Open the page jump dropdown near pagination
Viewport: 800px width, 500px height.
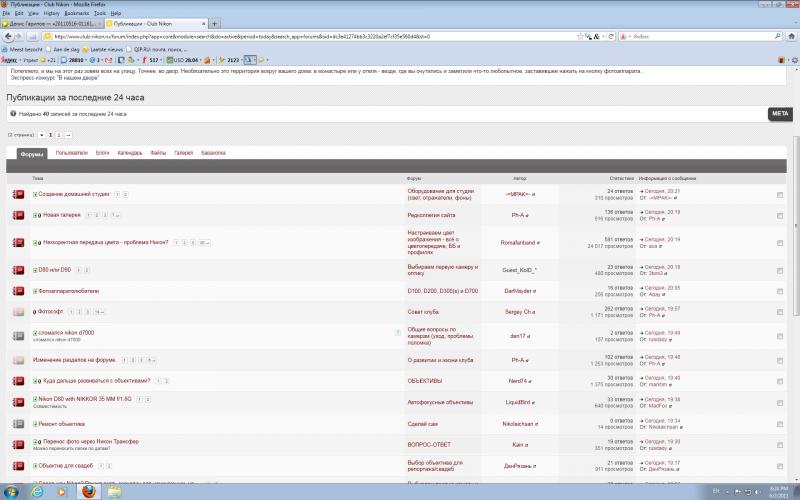point(41,135)
